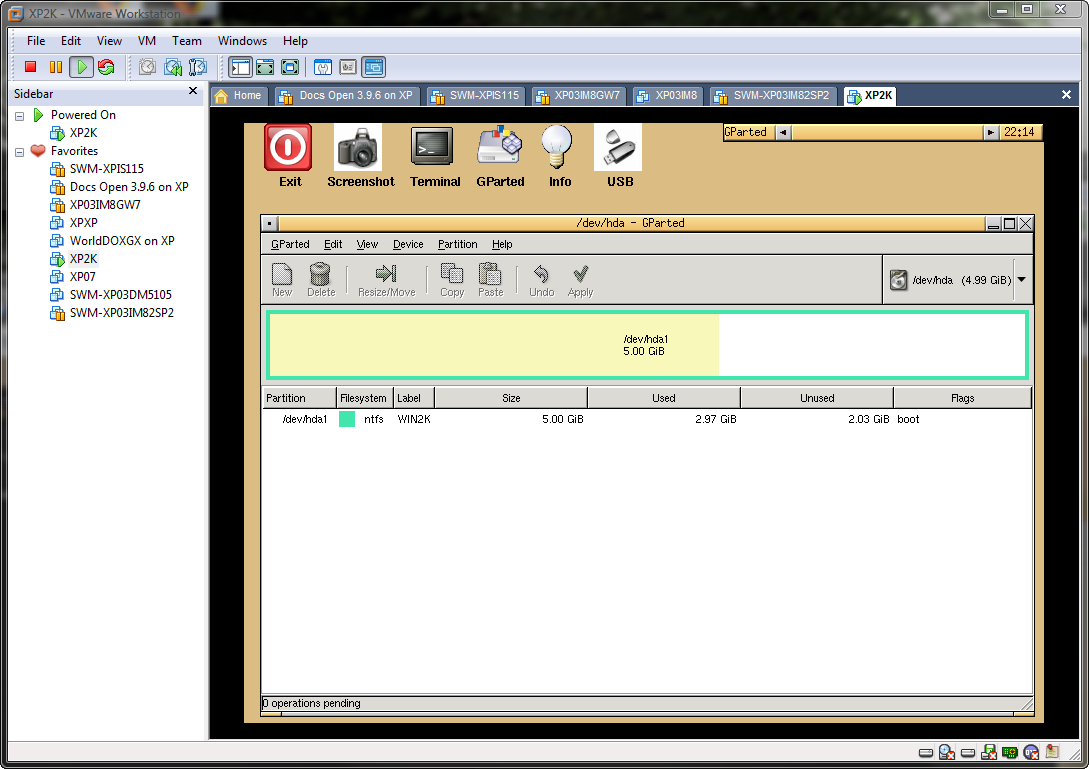Enter full screen mode via toolbar icon
Image resolution: width=1089 pixels, height=769 pixels.
tap(290, 67)
